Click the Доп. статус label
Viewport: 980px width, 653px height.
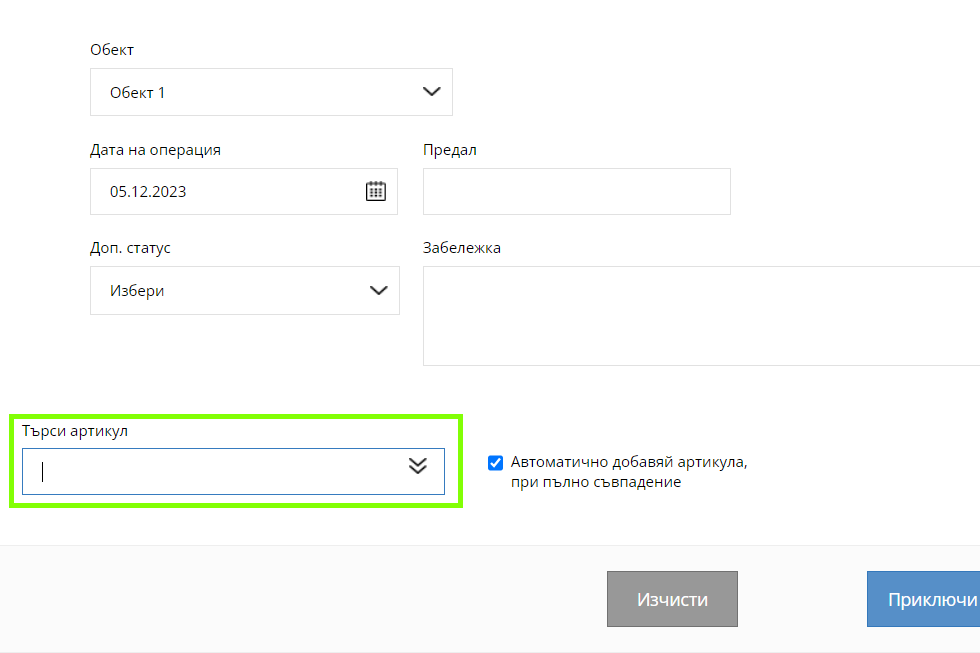tap(130, 248)
